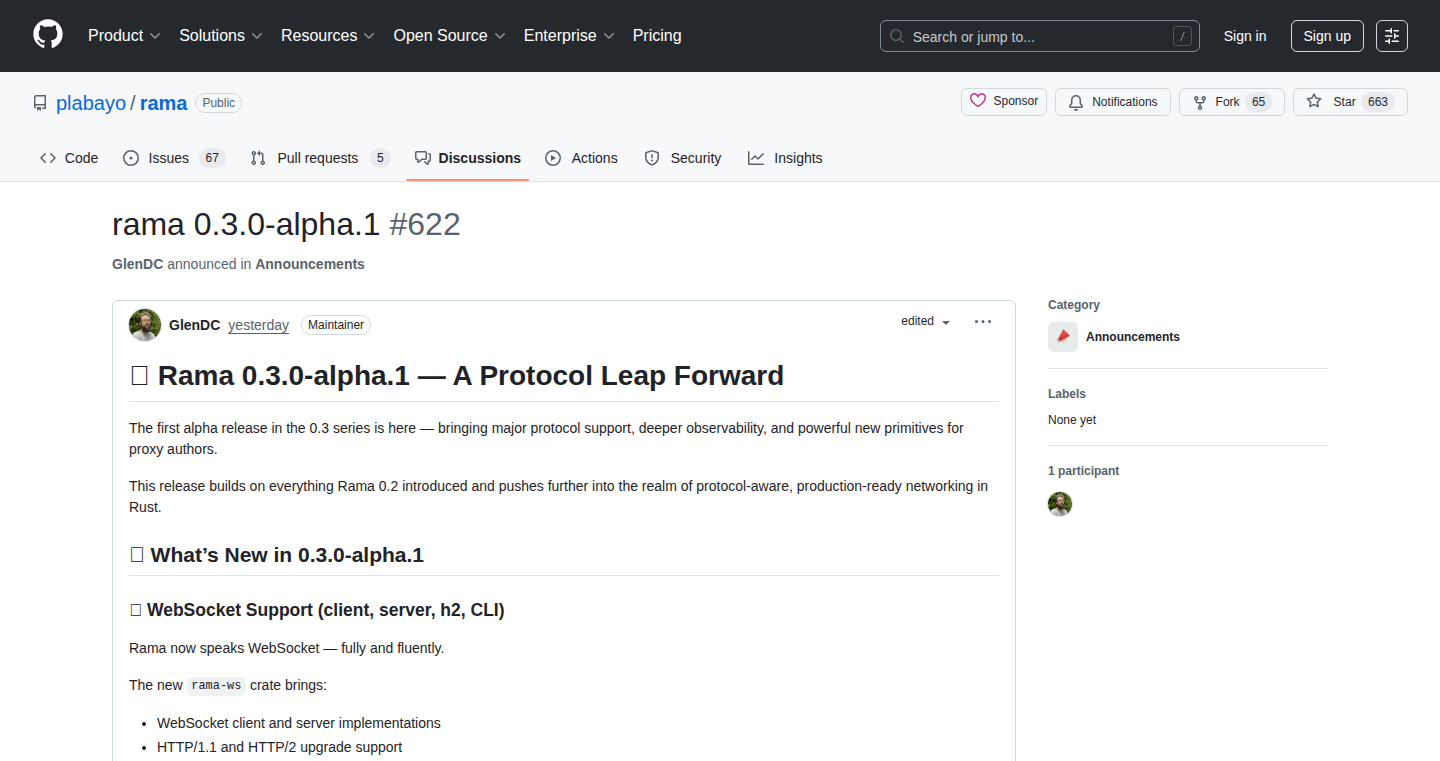Click the GitHub logo home icon
Screen dimensions: 1440x761
(x=48, y=35)
